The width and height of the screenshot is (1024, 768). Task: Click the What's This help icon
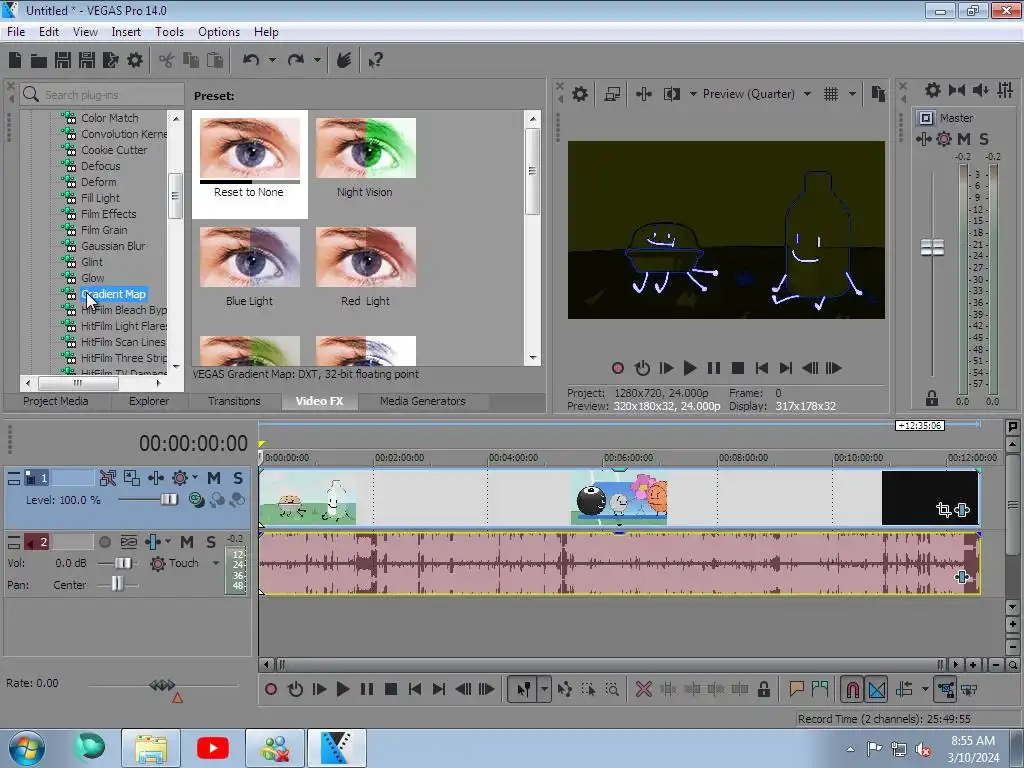point(375,61)
